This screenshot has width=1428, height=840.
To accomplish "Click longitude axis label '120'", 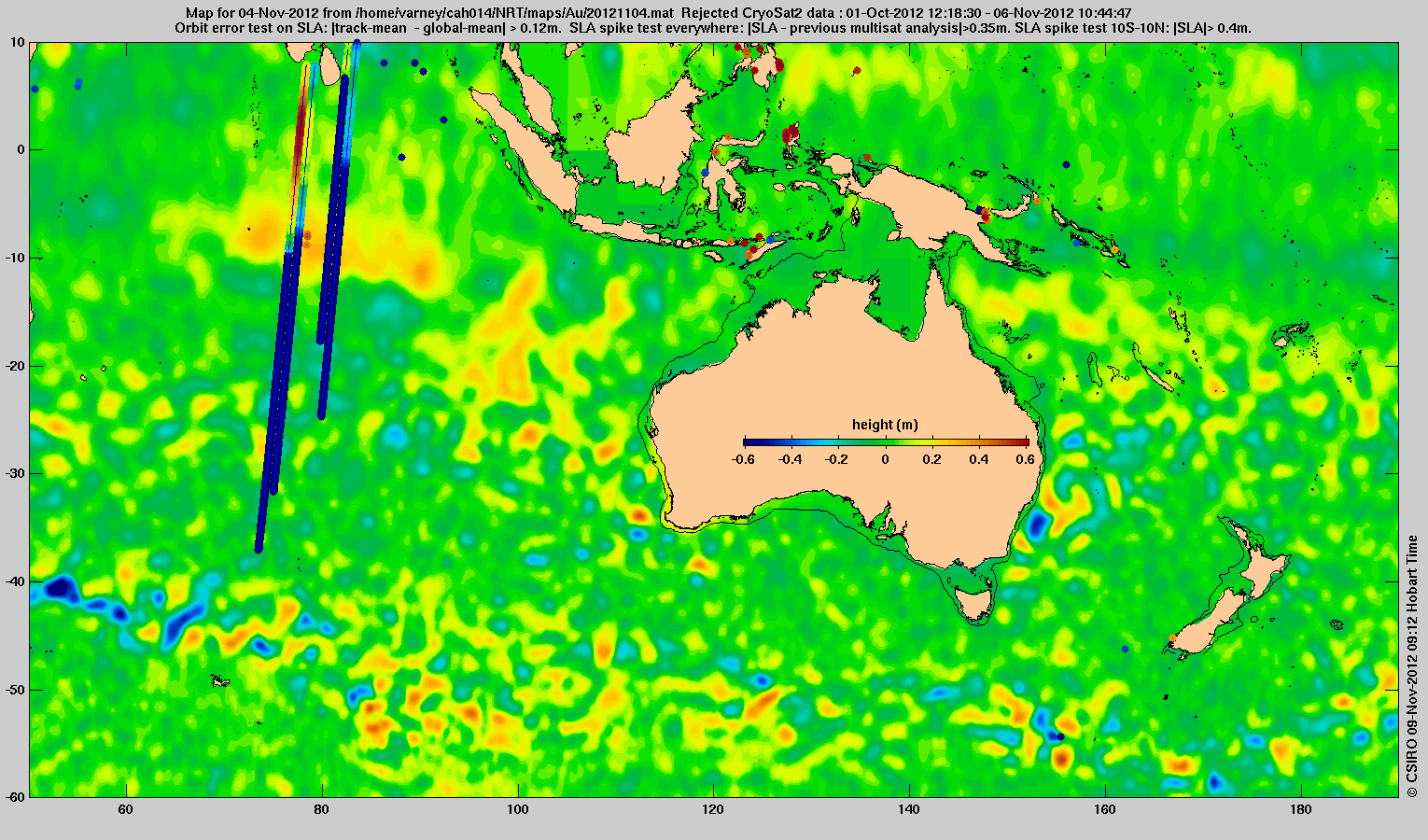I will [713, 810].
